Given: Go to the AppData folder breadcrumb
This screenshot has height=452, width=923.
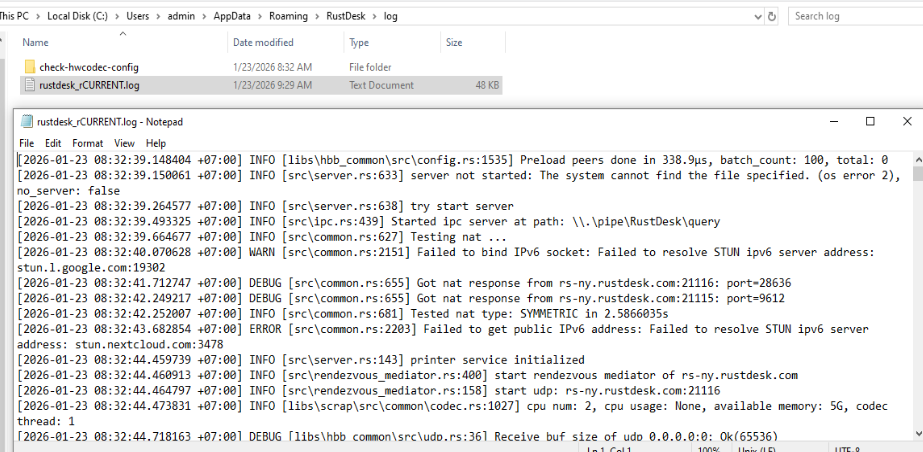Looking at the screenshot, I should (x=232, y=16).
